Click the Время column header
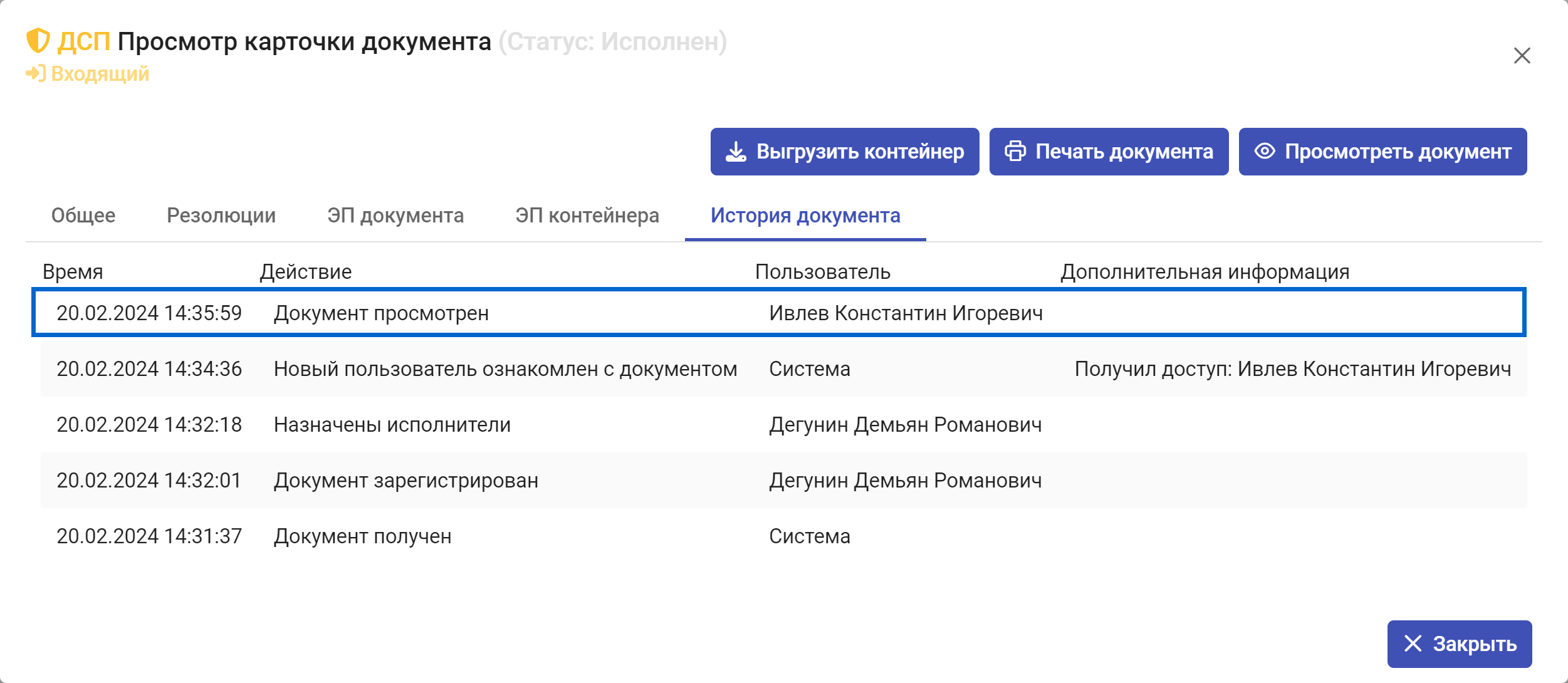Viewport: 1568px width, 683px height. click(73, 272)
